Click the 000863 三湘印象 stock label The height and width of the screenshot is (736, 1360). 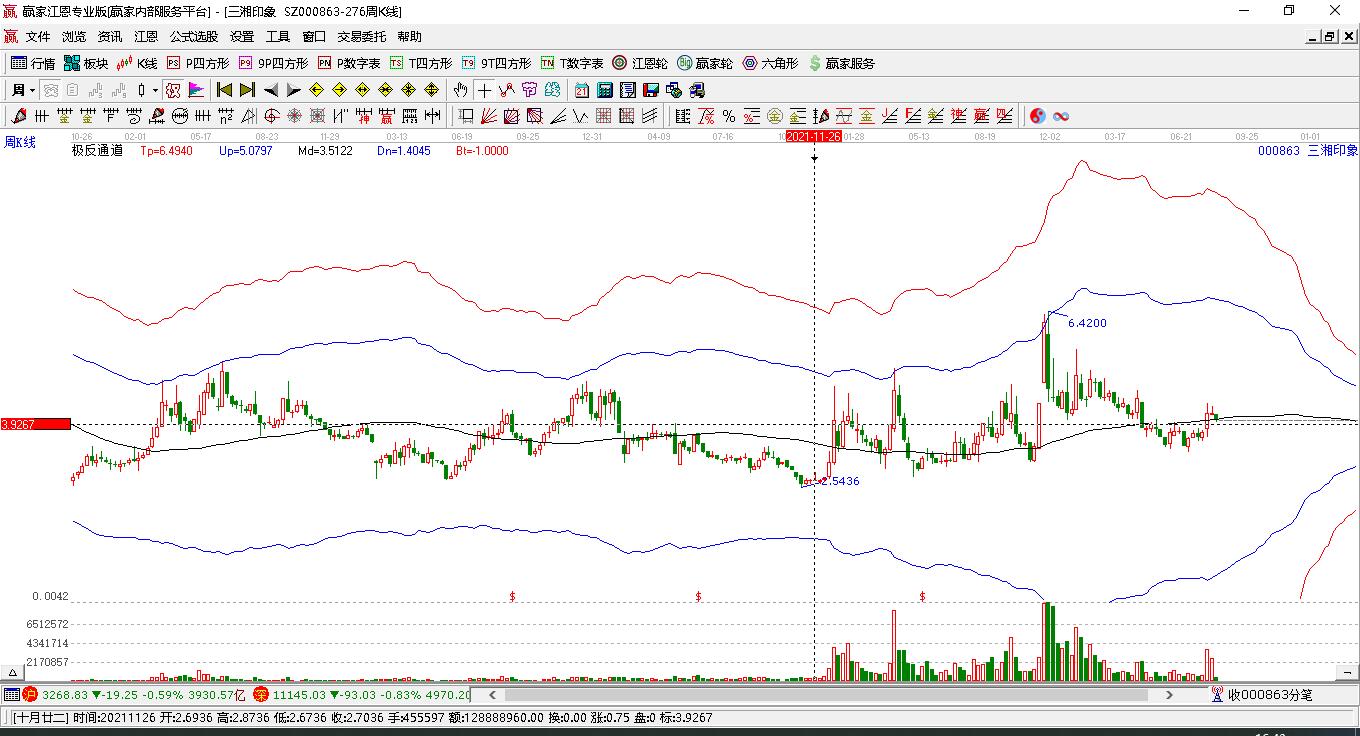click(1308, 151)
